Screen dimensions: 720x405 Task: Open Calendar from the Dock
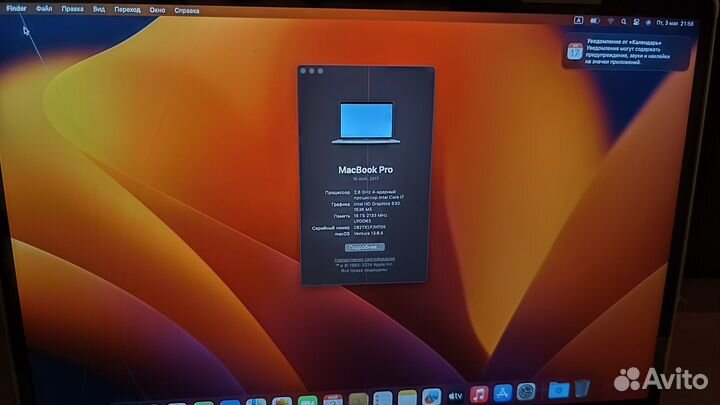click(x=333, y=400)
